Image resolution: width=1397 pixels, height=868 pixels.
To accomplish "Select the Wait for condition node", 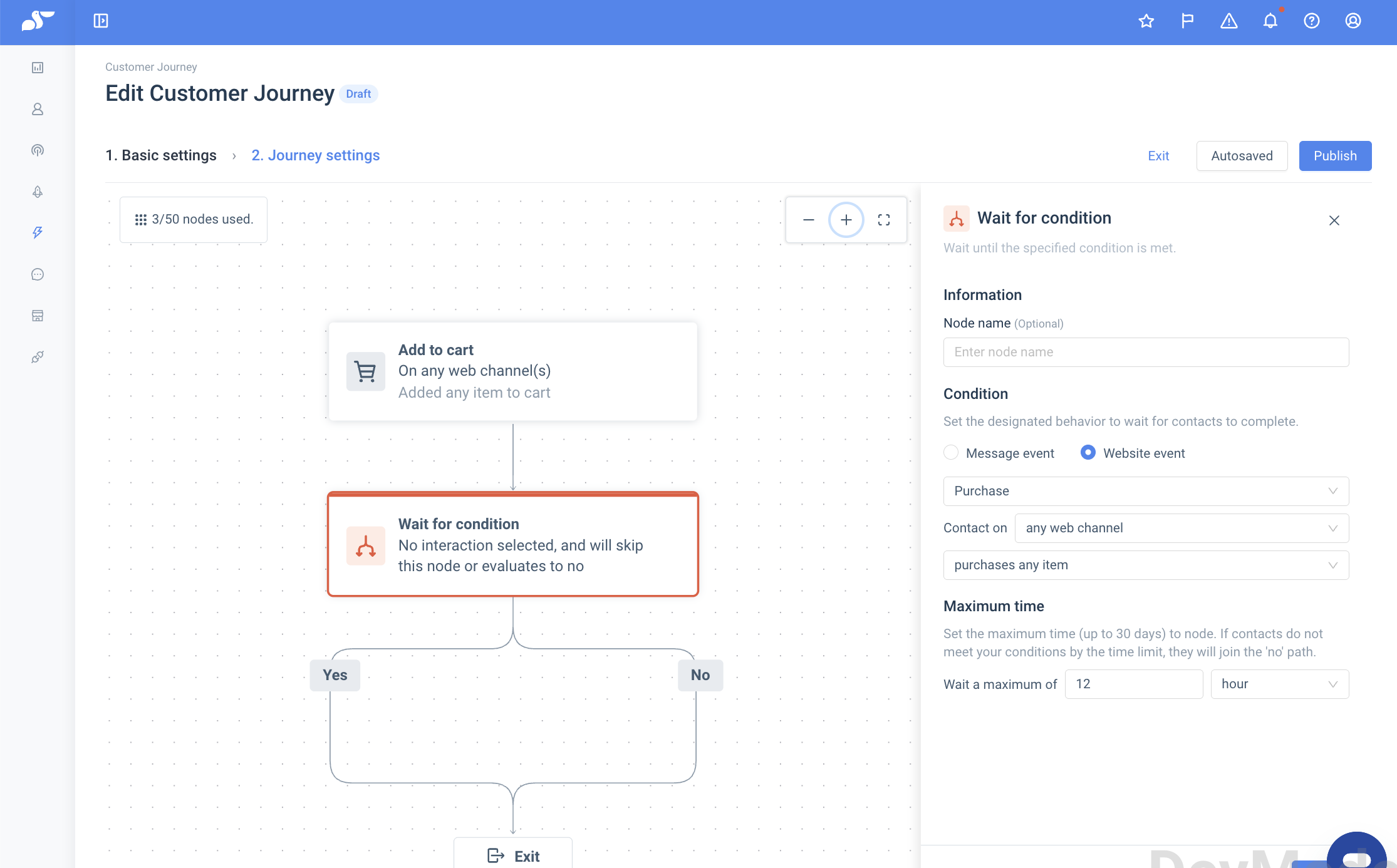I will click(513, 544).
